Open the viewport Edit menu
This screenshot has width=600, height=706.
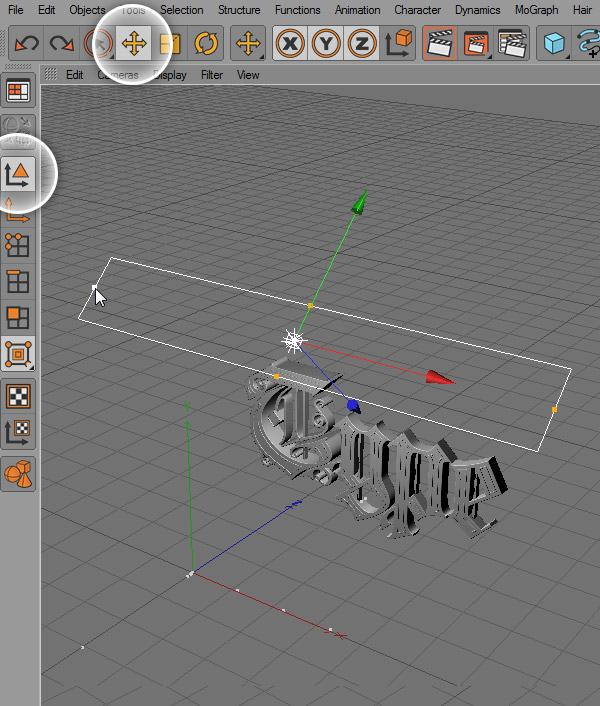pyautogui.click(x=74, y=75)
